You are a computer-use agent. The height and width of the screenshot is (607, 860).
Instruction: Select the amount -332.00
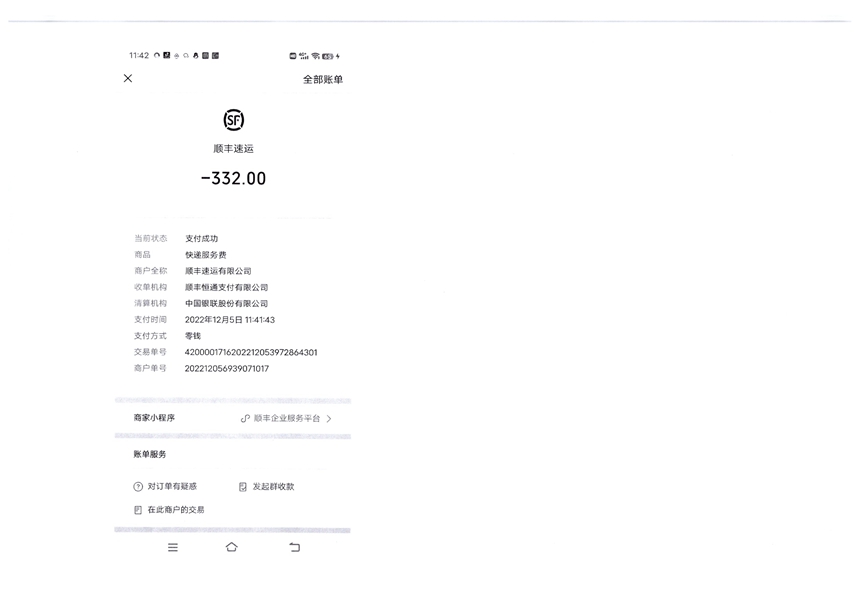234,178
